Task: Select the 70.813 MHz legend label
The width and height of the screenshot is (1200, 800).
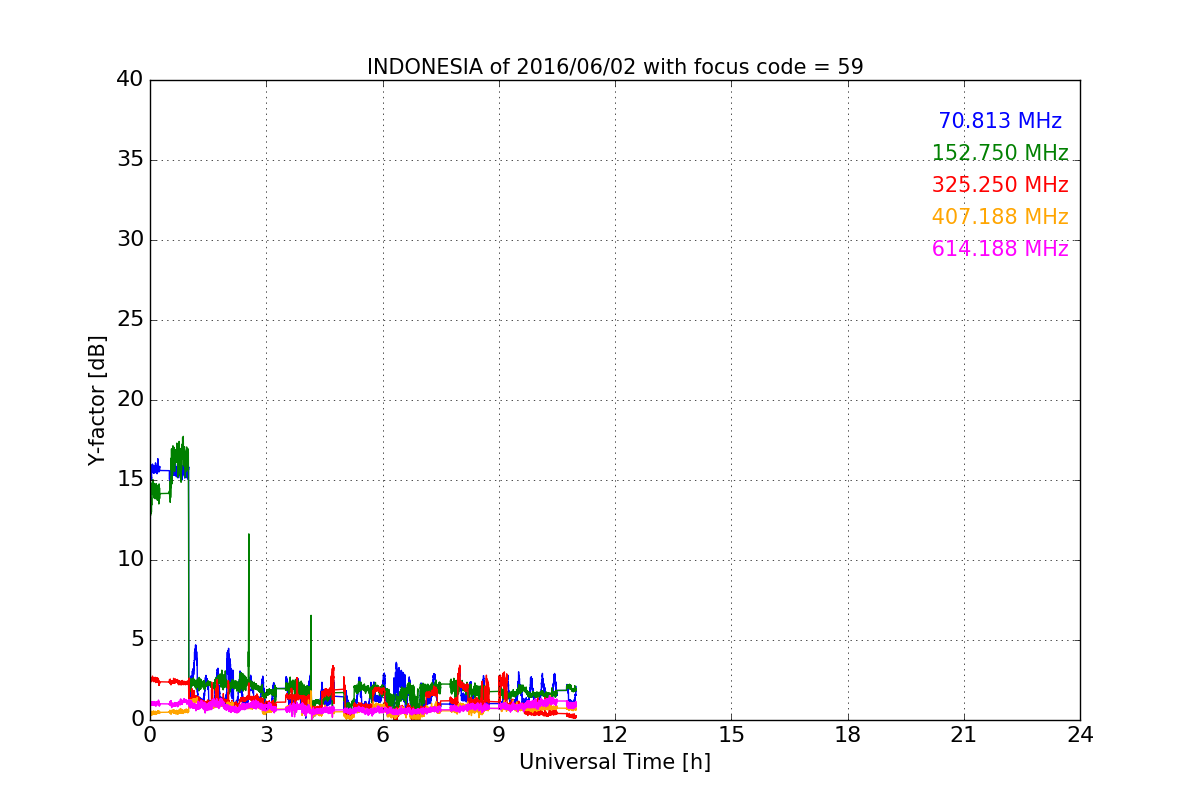Action: click(x=1000, y=121)
